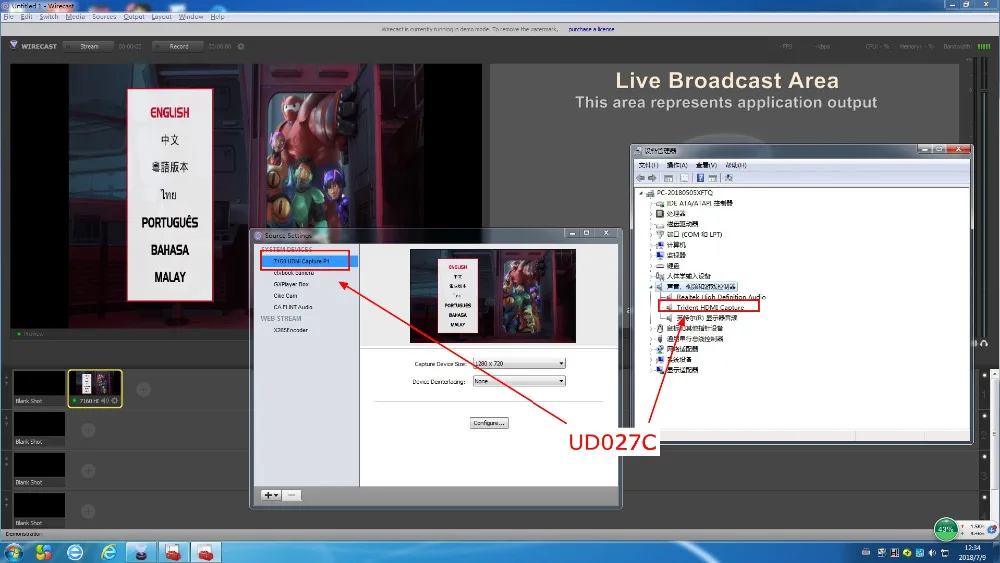Click the volume icon in the system tray

point(932,553)
